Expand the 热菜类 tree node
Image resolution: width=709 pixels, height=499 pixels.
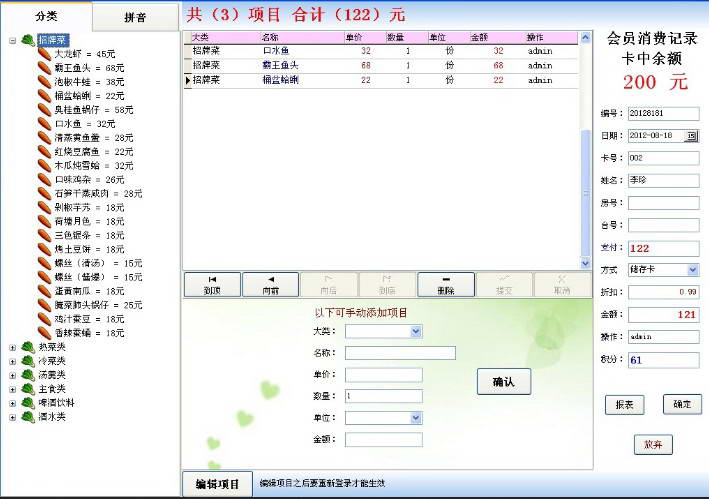pos(13,348)
